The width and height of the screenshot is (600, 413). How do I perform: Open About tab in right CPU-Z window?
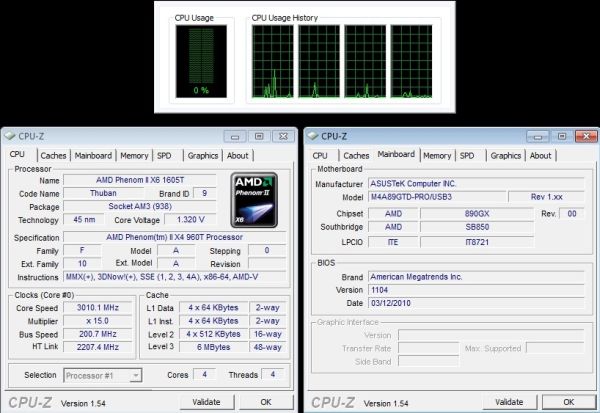pyautogui.click(x=540, y=156)
